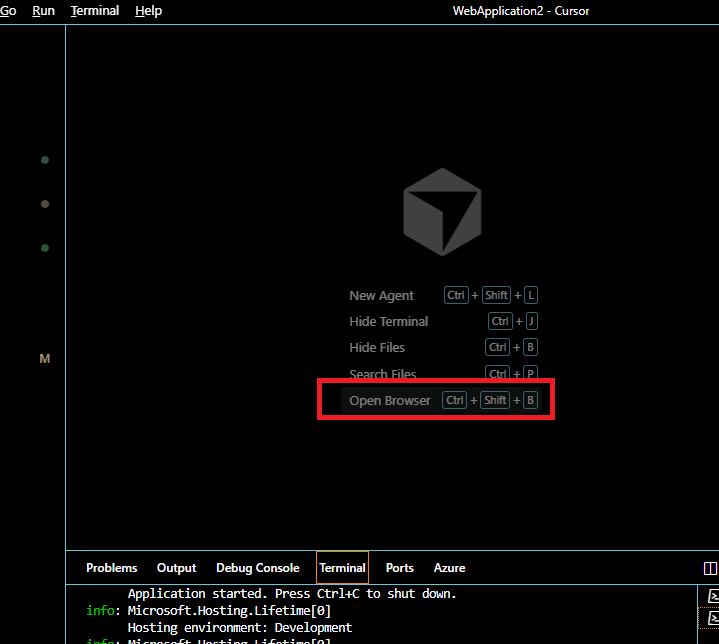The height and width of the screenshot is (644, 719).
Task: Switch to the Azure panel tab
Action: click(x=449, y=568)
